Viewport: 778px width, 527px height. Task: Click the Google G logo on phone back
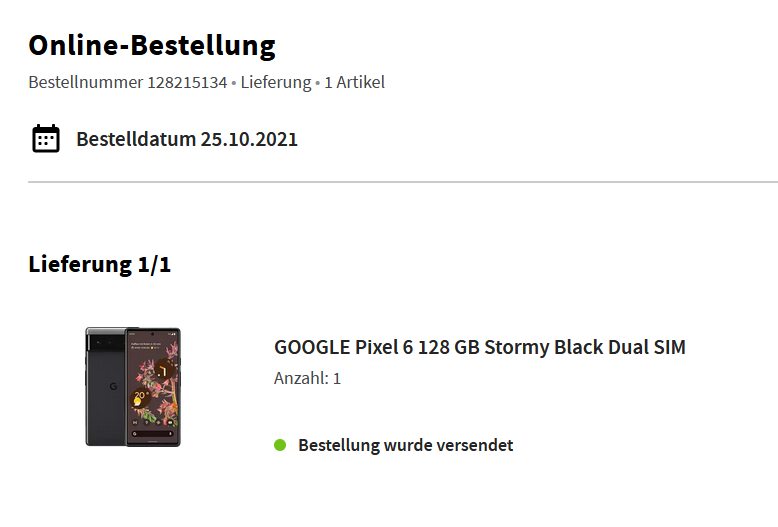tap(113, 386)
